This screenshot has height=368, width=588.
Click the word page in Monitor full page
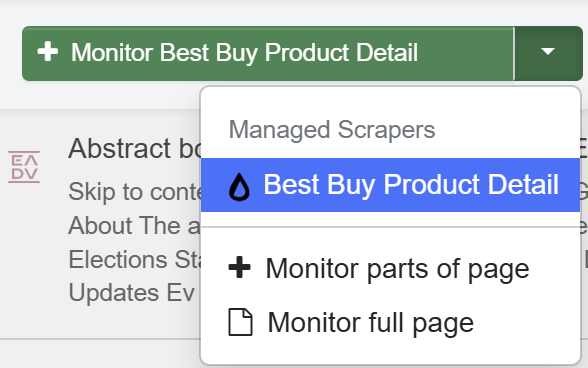click(443, 324)
